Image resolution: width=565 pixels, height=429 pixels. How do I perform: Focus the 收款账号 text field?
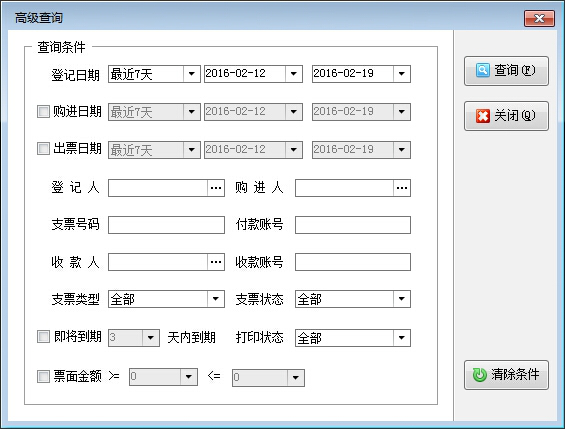[353, 262]
